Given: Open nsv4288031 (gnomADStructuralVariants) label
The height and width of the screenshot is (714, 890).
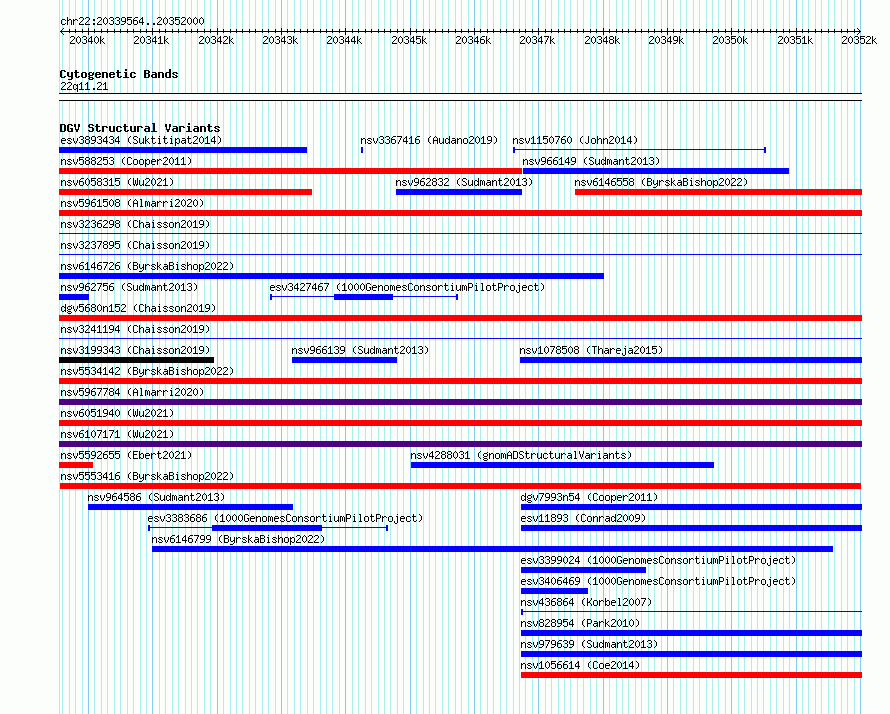Looking at the screenshot, I should tap(521, 455).
